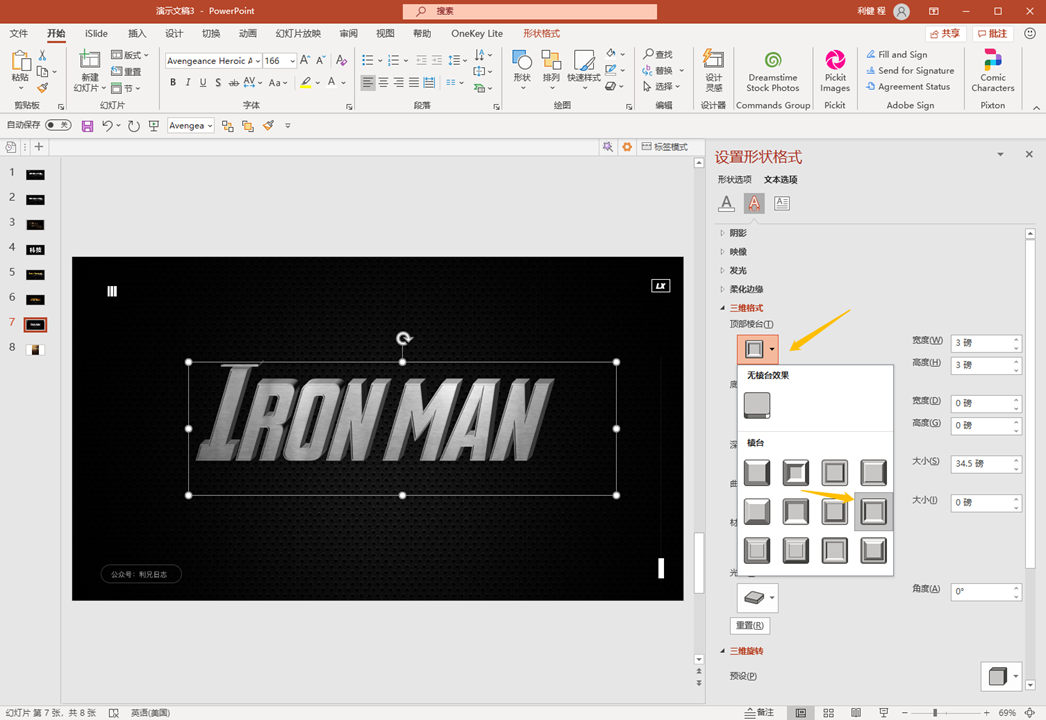Viewport: 1046px width, 720px height.
Task: Toggle center text alignment
Action: 383,82
